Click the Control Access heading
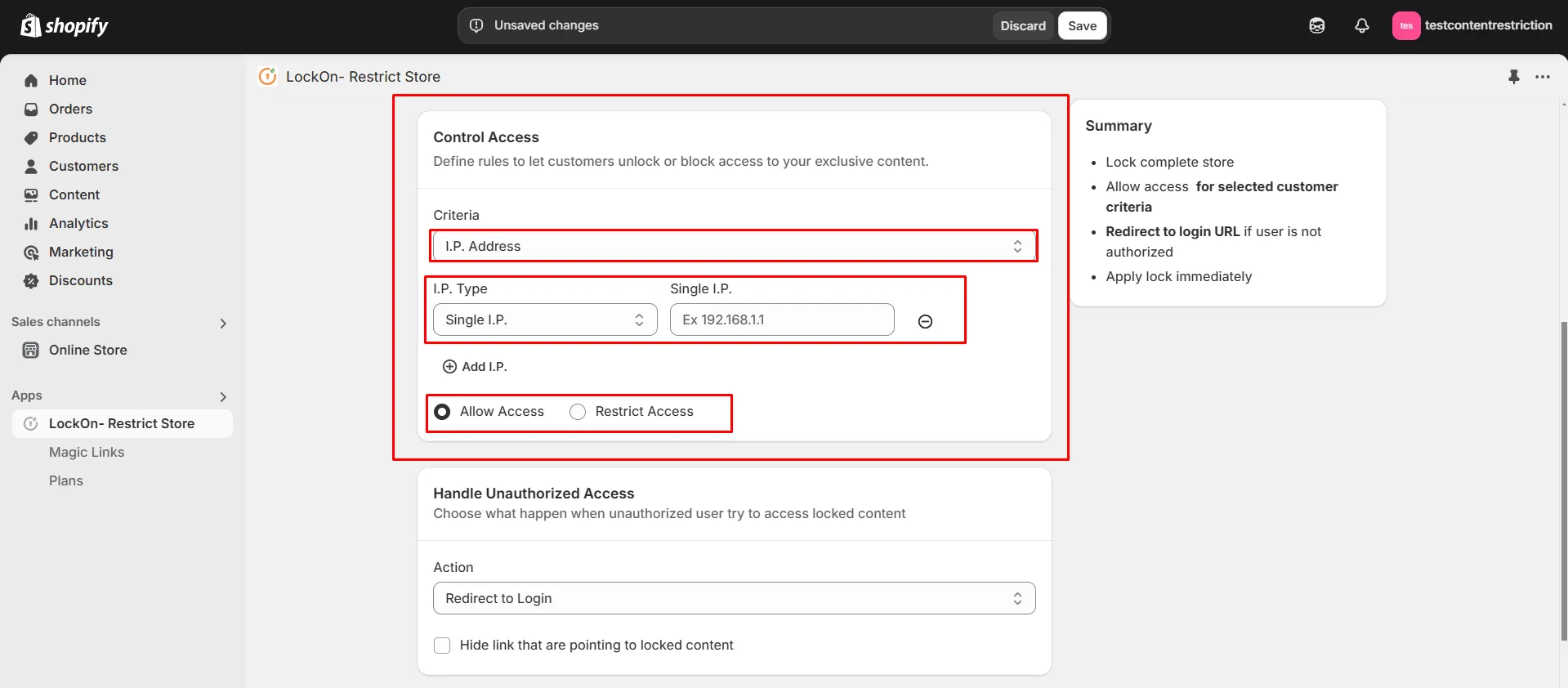The image size is (1568, 688). pos(486,137)
